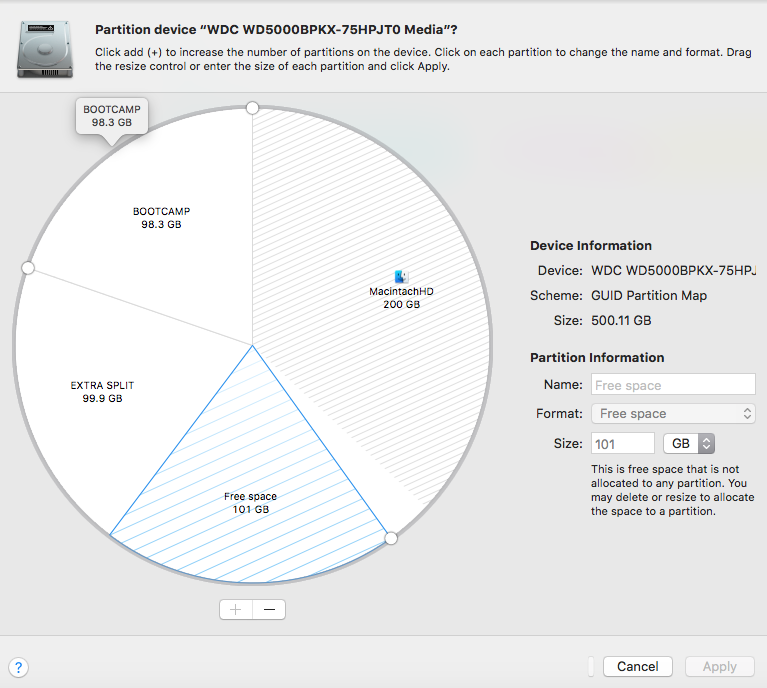Image resolution: width=767 pixels, height=688 pixels.
Task: Click the remove partition minus button
Action: pos(269,609)
